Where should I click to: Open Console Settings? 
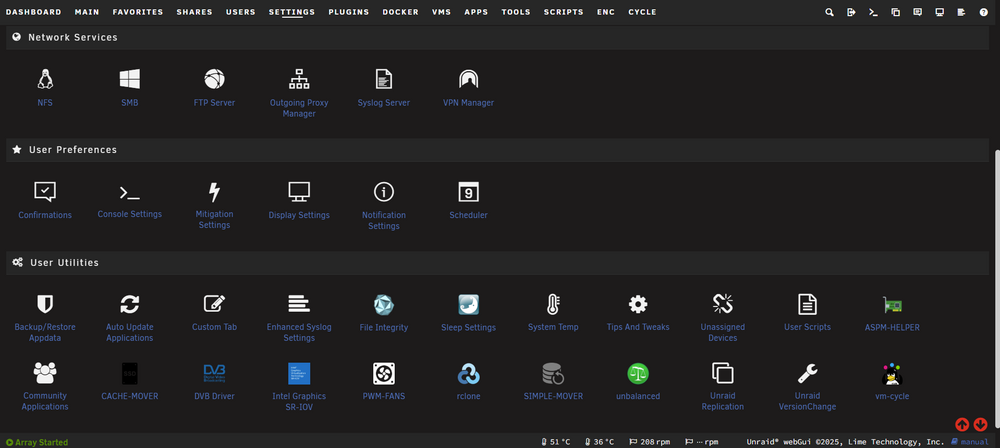(x=129, y=200)
